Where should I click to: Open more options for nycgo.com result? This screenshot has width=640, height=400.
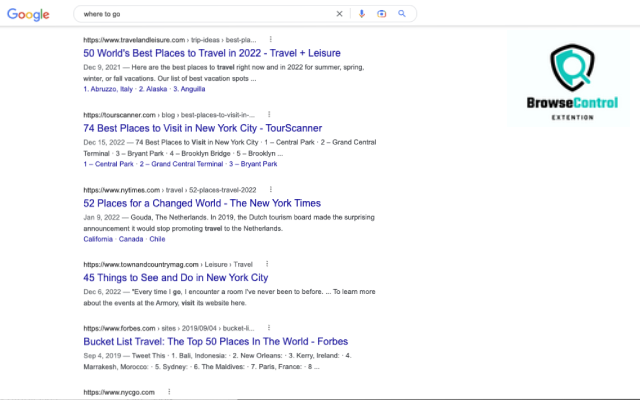(x=169, y=392)
